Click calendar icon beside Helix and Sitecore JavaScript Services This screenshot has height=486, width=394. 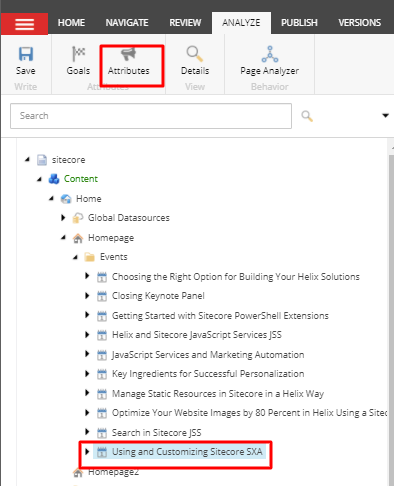coord(102,335)
